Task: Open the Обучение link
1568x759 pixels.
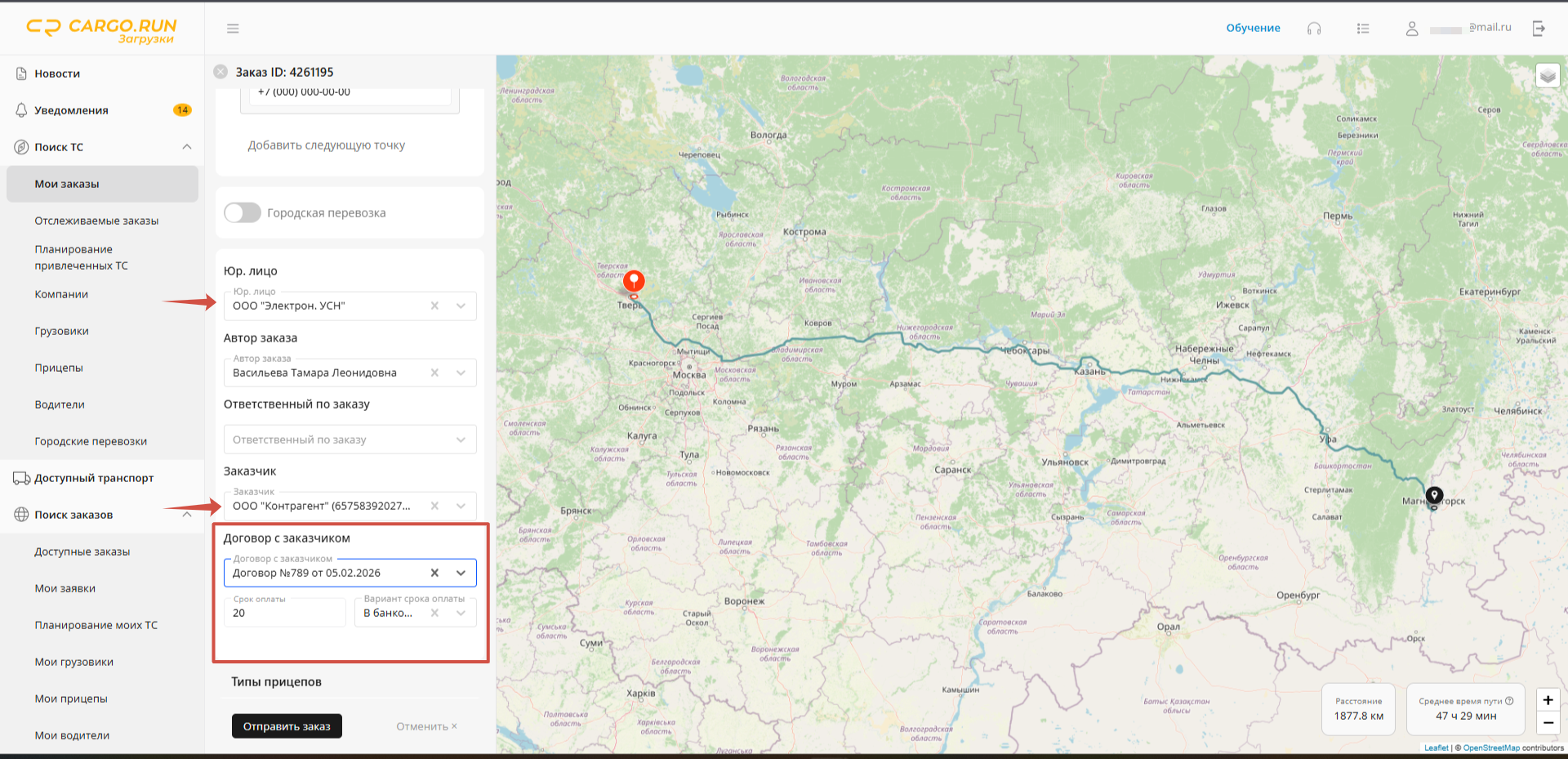Action: click(x=1253, y=28)
